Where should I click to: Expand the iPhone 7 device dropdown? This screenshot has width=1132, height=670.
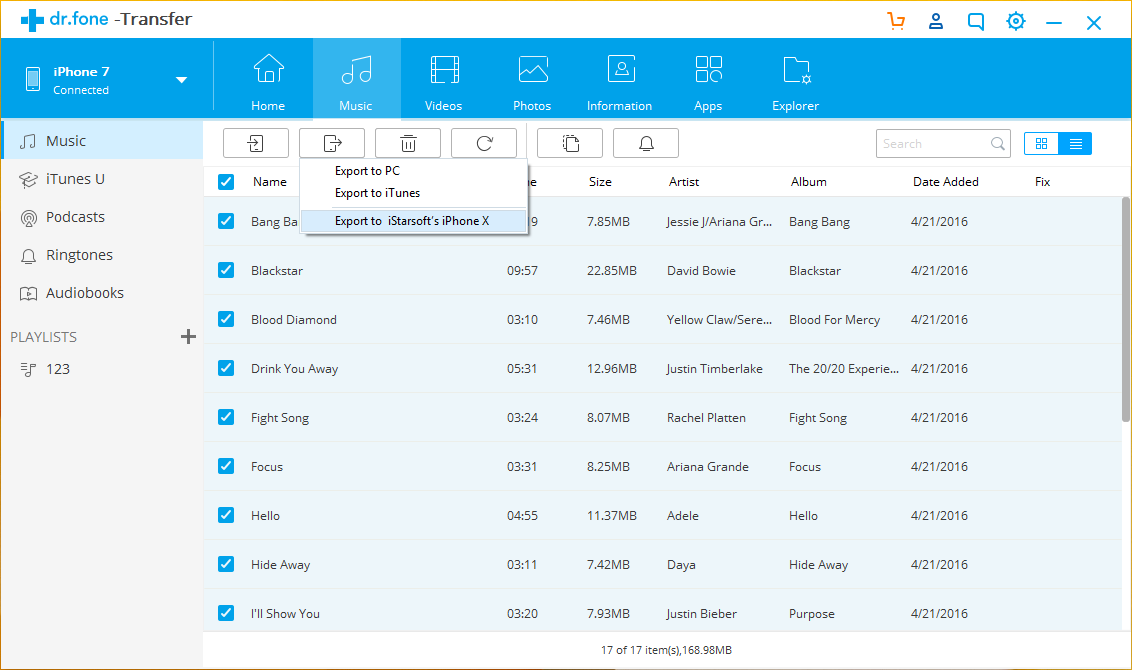coord(181,79)
